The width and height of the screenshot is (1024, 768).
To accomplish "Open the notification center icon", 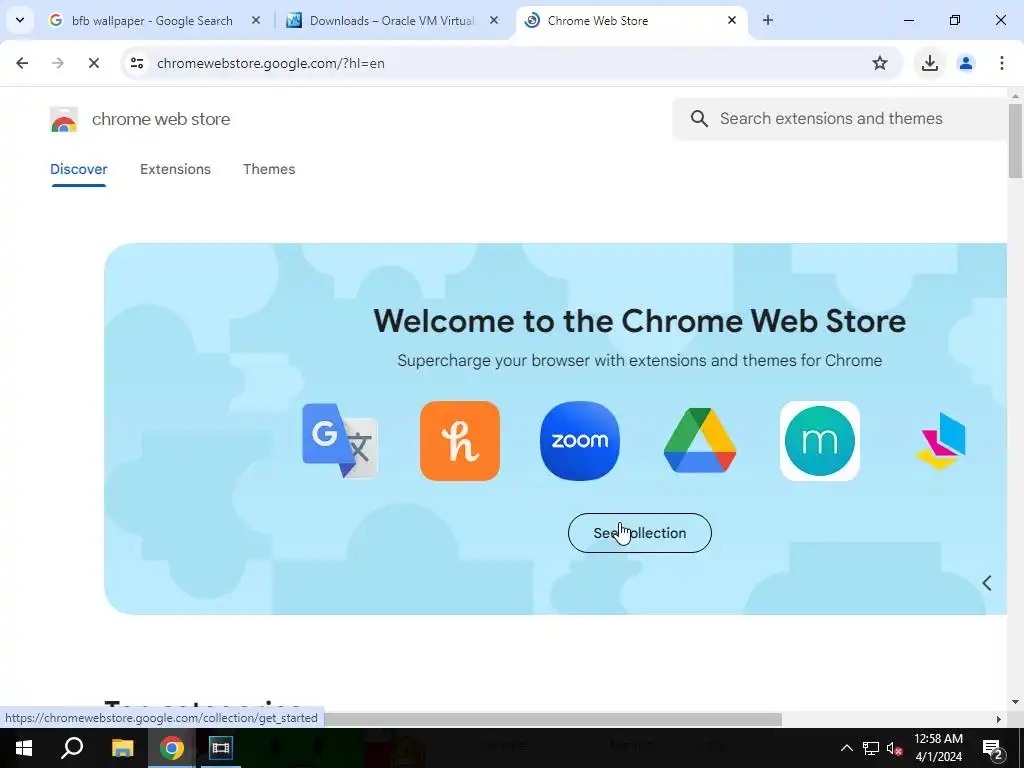I will coord(993,749).
